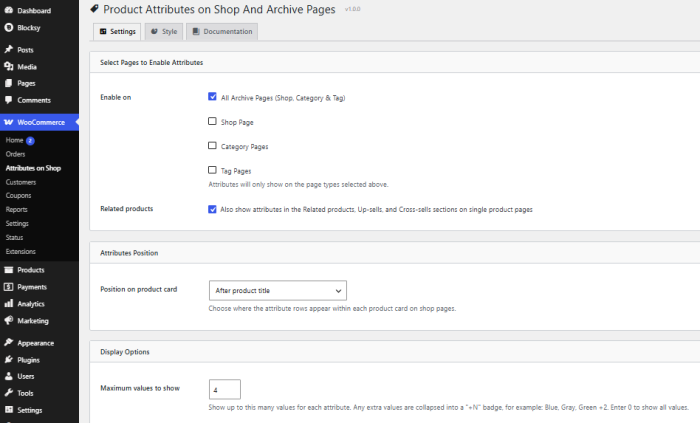700x423 pixels.
Task: Click the Dashboard gauge icon
Action: point(8,10)
